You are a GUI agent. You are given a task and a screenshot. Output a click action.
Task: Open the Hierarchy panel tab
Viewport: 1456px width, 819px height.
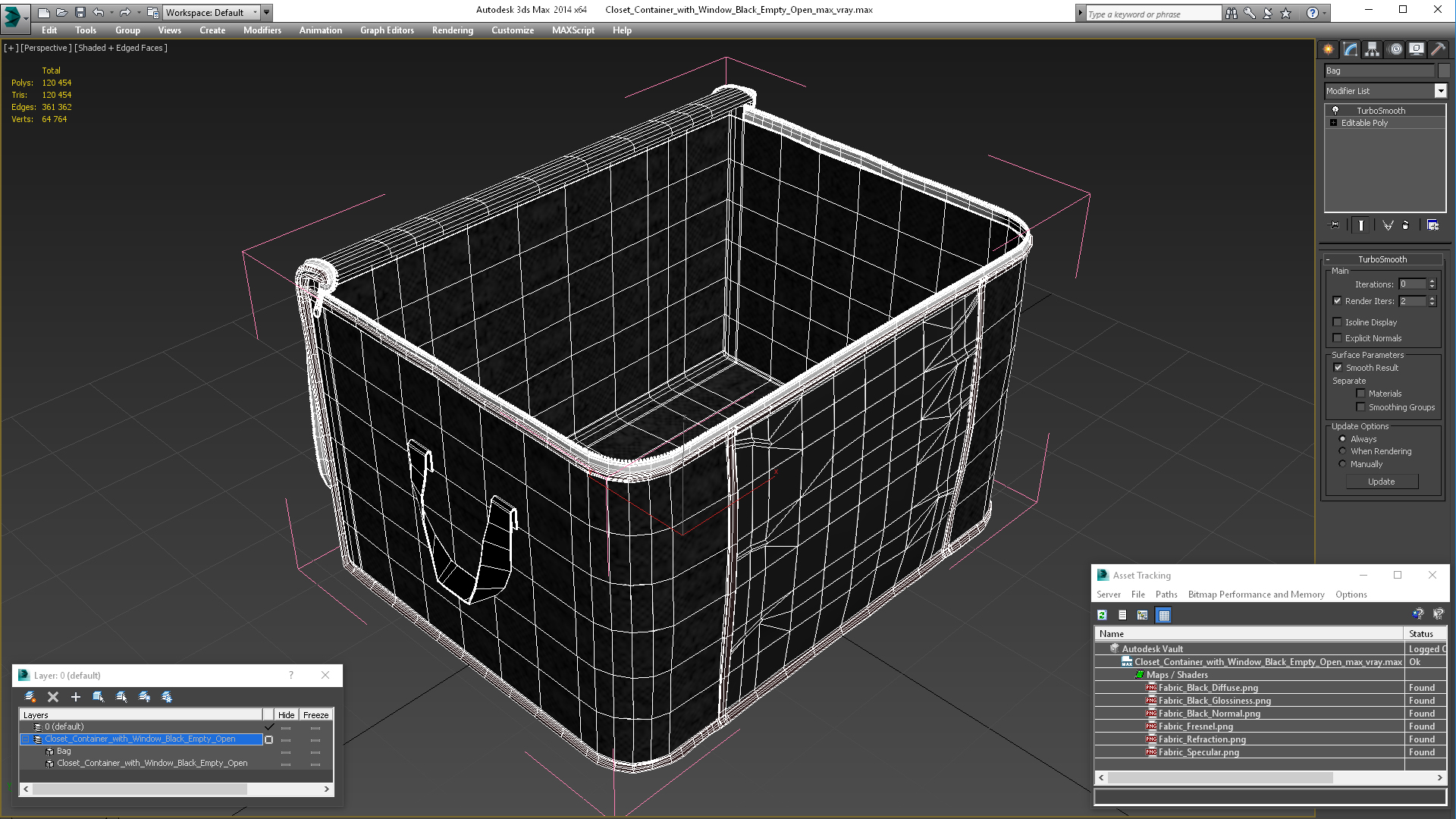[x=1373, y=49]
